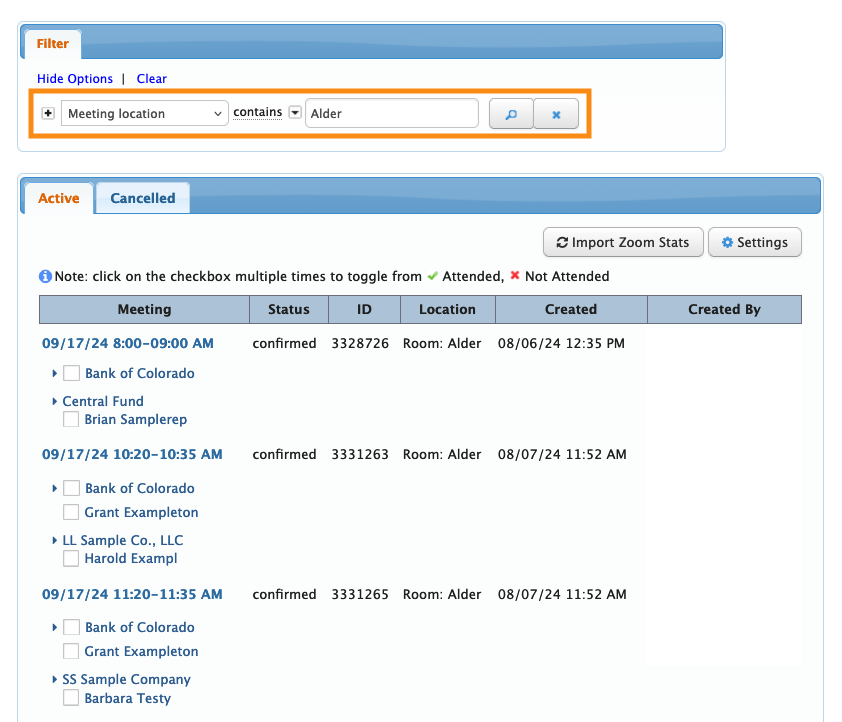Check the box next to Barbara Testy
The height and width of the screenshot is (722, 842).
pos(71,698)
